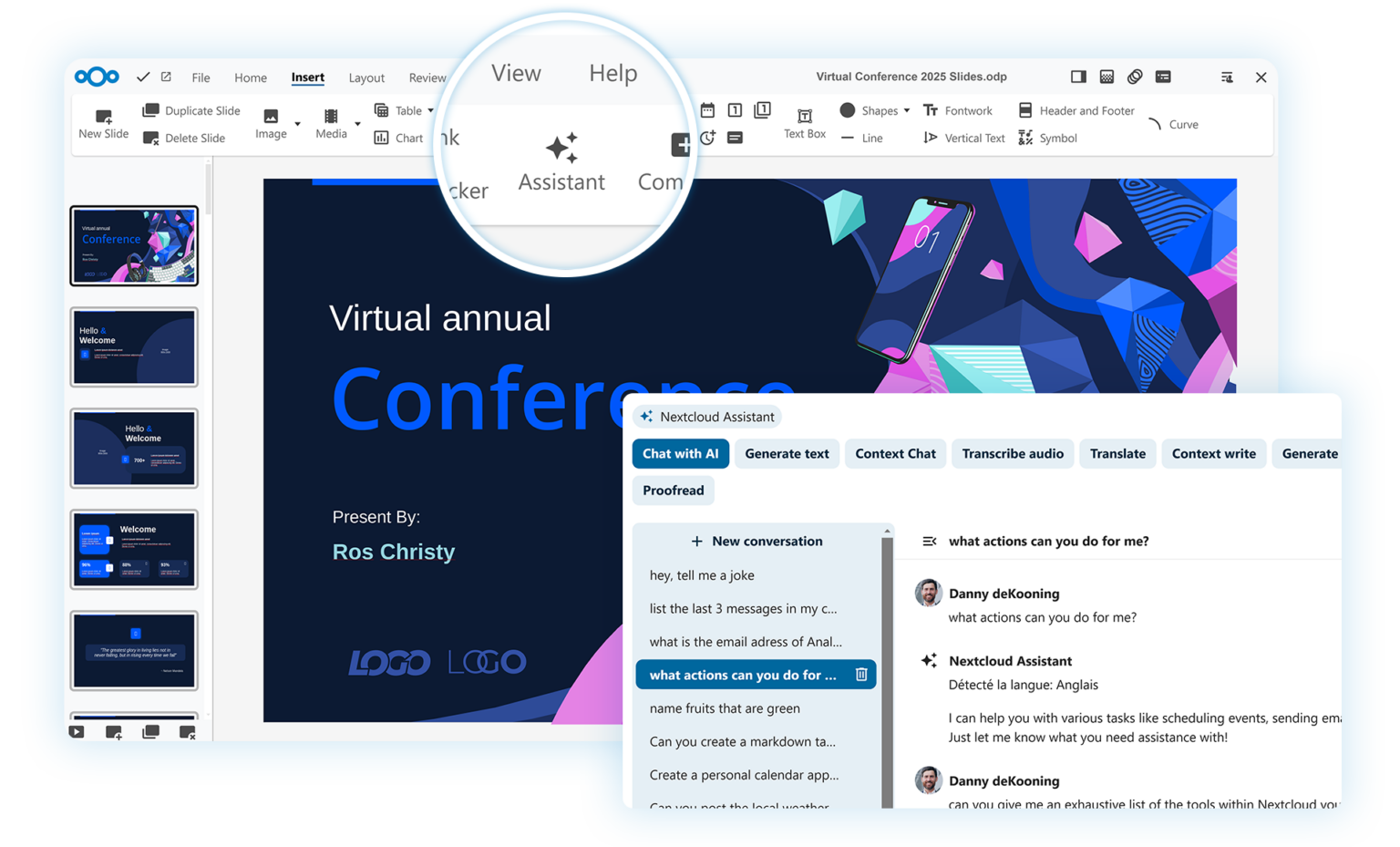Start a New conversation in Nextcloud Assistant
The width and height of the screenshot is (1400, 847).
tap(756, 541)
